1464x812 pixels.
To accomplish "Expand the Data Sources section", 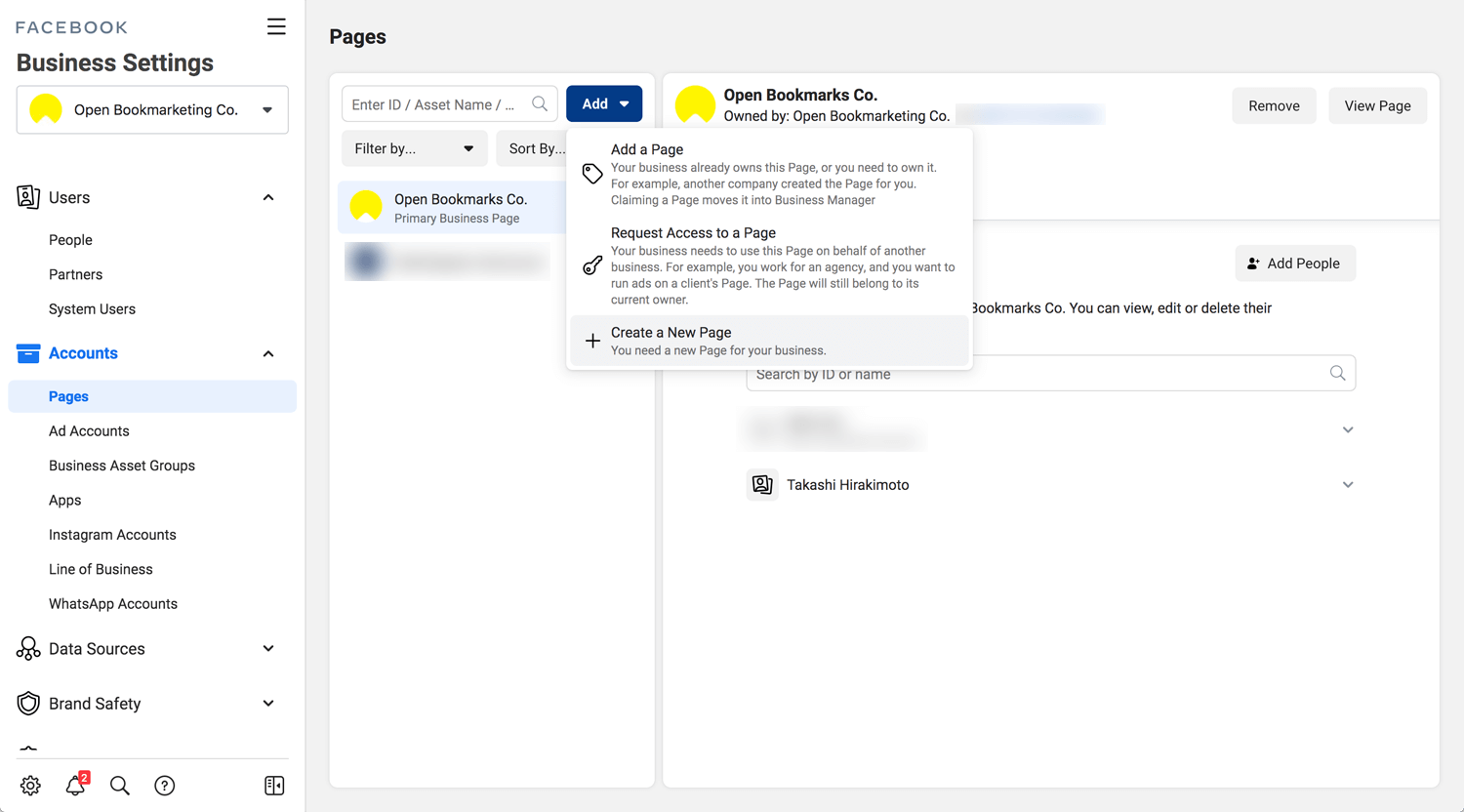I will [268, 648].
